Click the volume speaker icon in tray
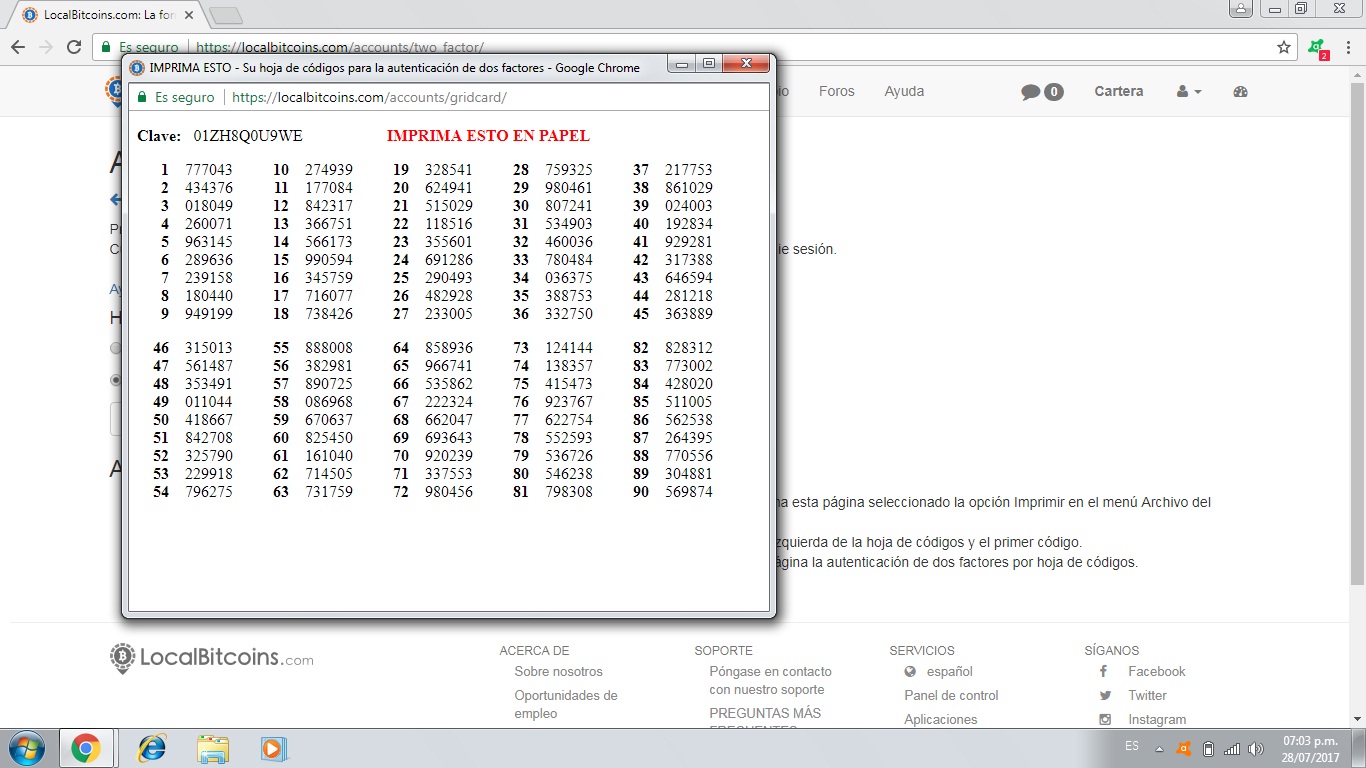 tap(1256, 749)
